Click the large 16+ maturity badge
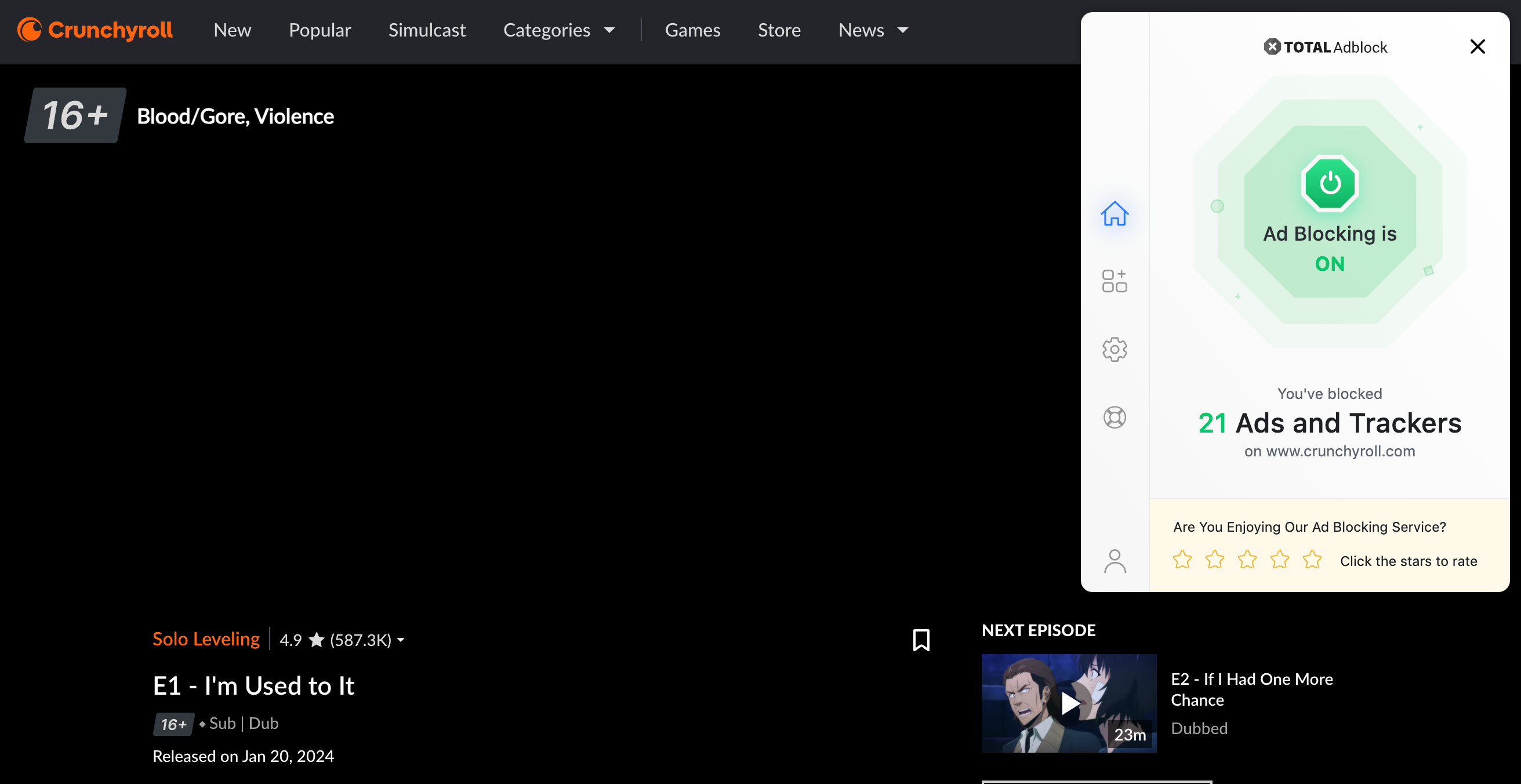The width and height of the screenshot is (1521, 784). (x=75, y=115)
